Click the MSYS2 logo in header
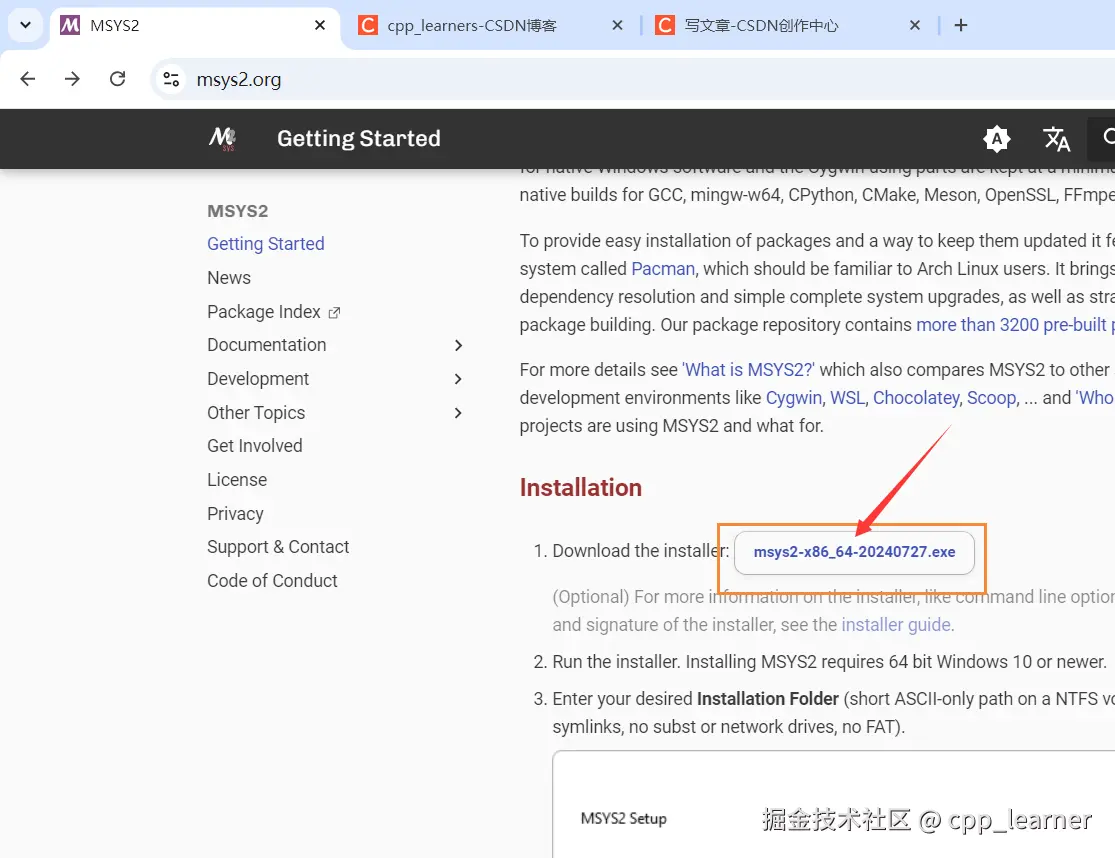Image resolution: width=1115 pixels, height=858 pixels. pos(223,138)
